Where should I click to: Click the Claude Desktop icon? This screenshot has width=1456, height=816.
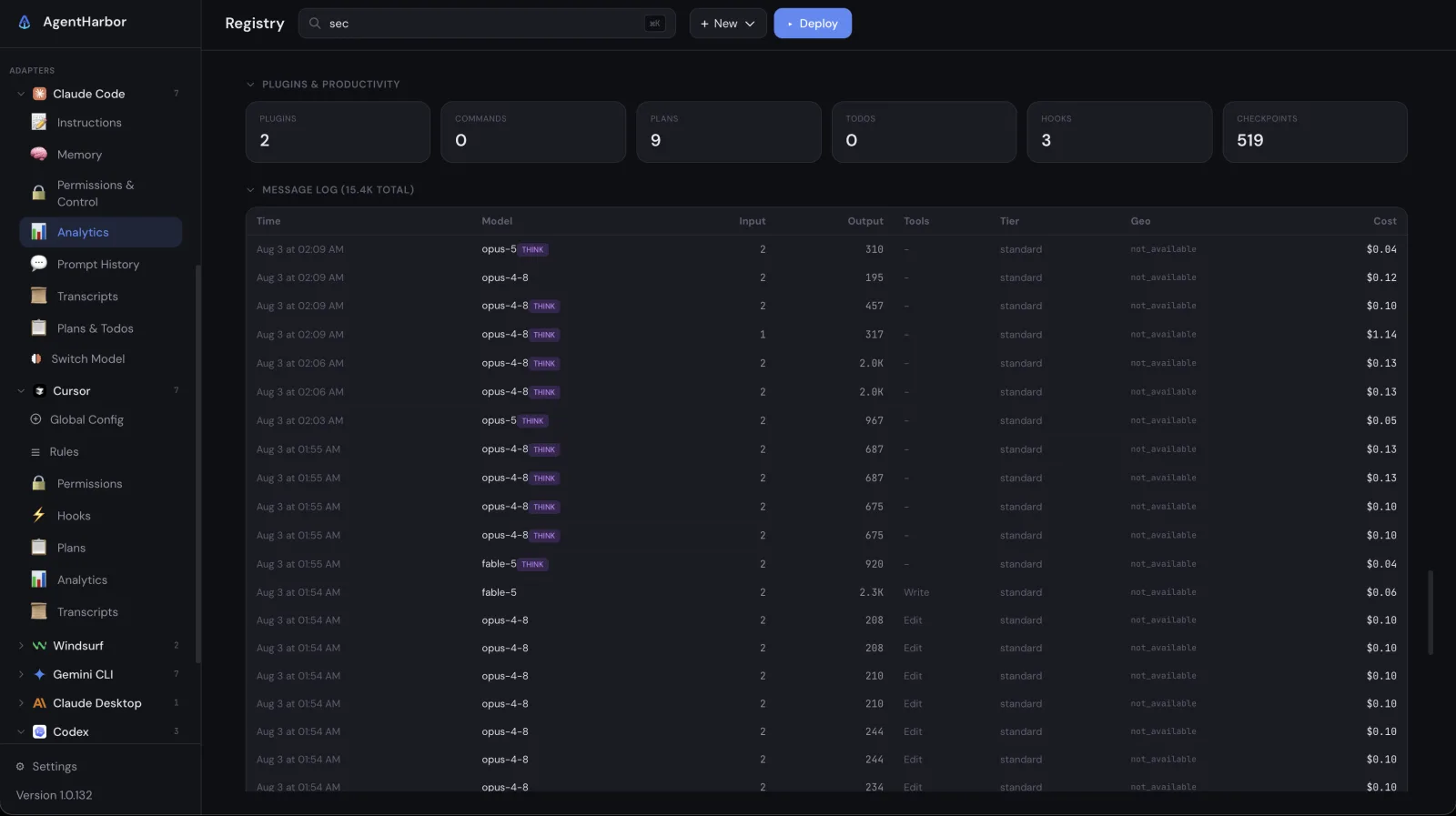click(40, 703)
